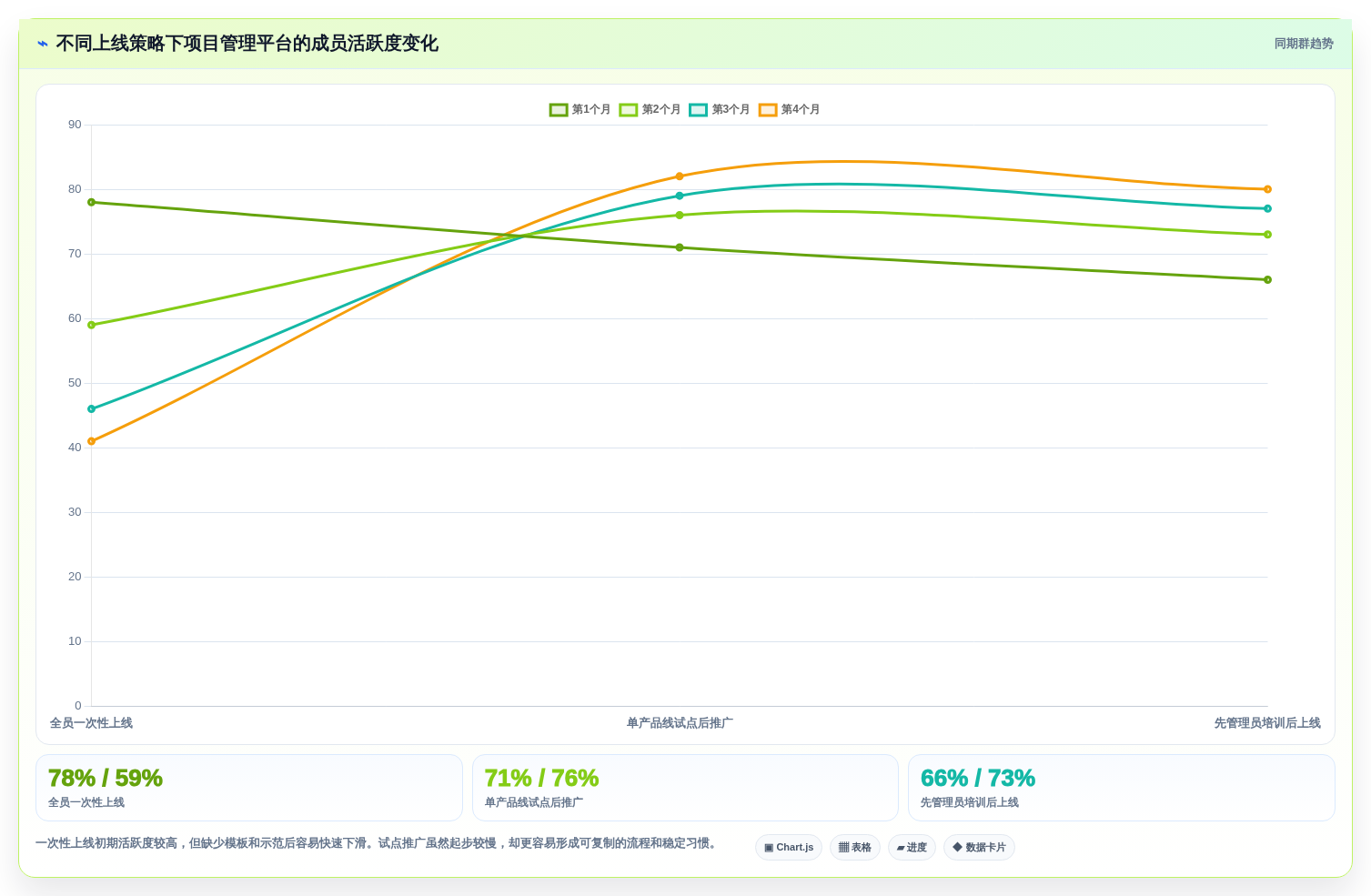The width and height of the screenshot is (1371, 896).
Task: Click the light green 第2个月 legend swatch
Action: pyautogui.click(x=629, y=110)
